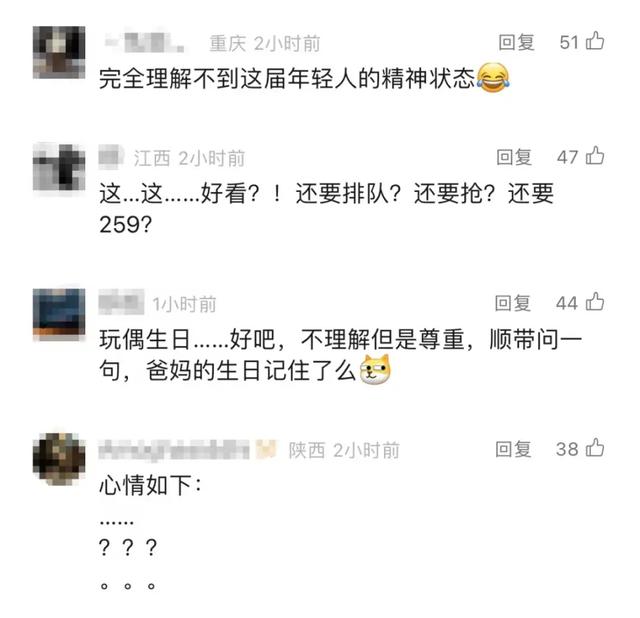Open the blurred username of the Shaanxi commenter
The height and width of the screenshot is (618, 640).
coord(174,450)
